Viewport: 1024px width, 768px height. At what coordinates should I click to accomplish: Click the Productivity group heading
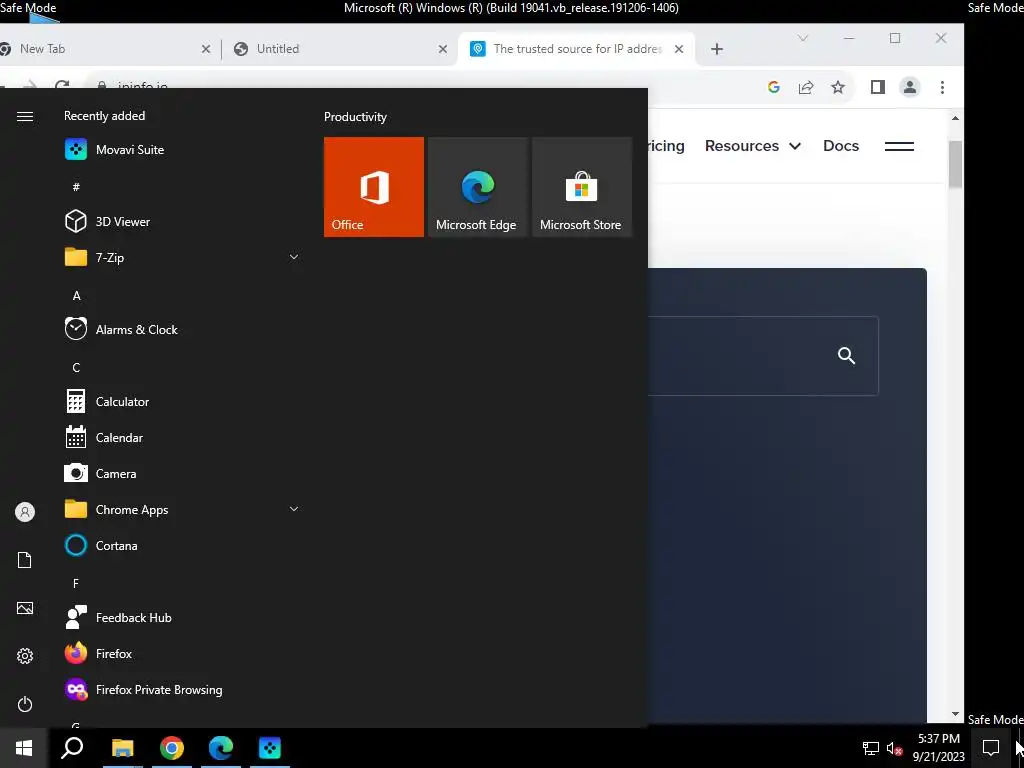(355, 117)
